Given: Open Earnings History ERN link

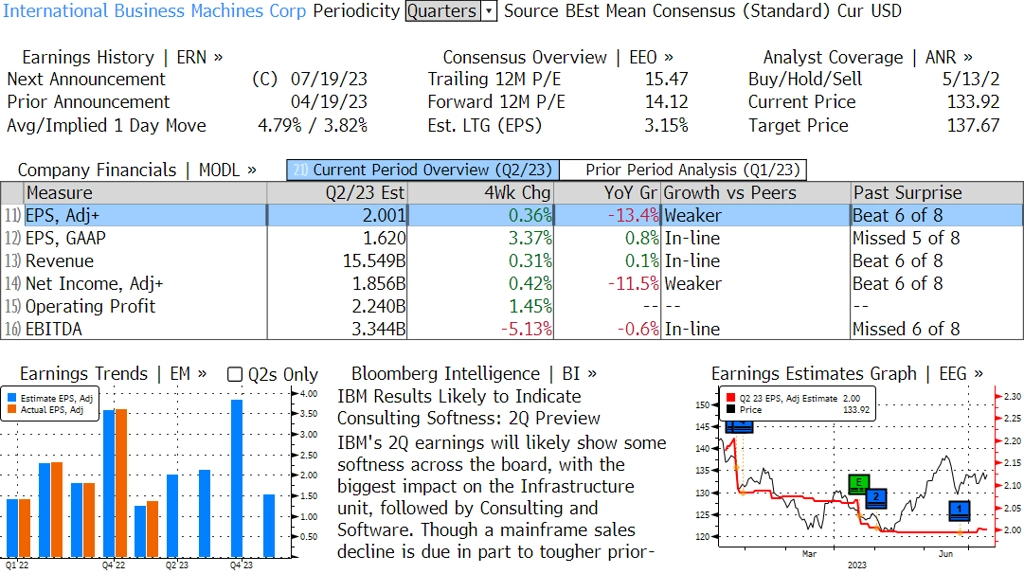Looking at the screenshot, I should click(122, 57).
